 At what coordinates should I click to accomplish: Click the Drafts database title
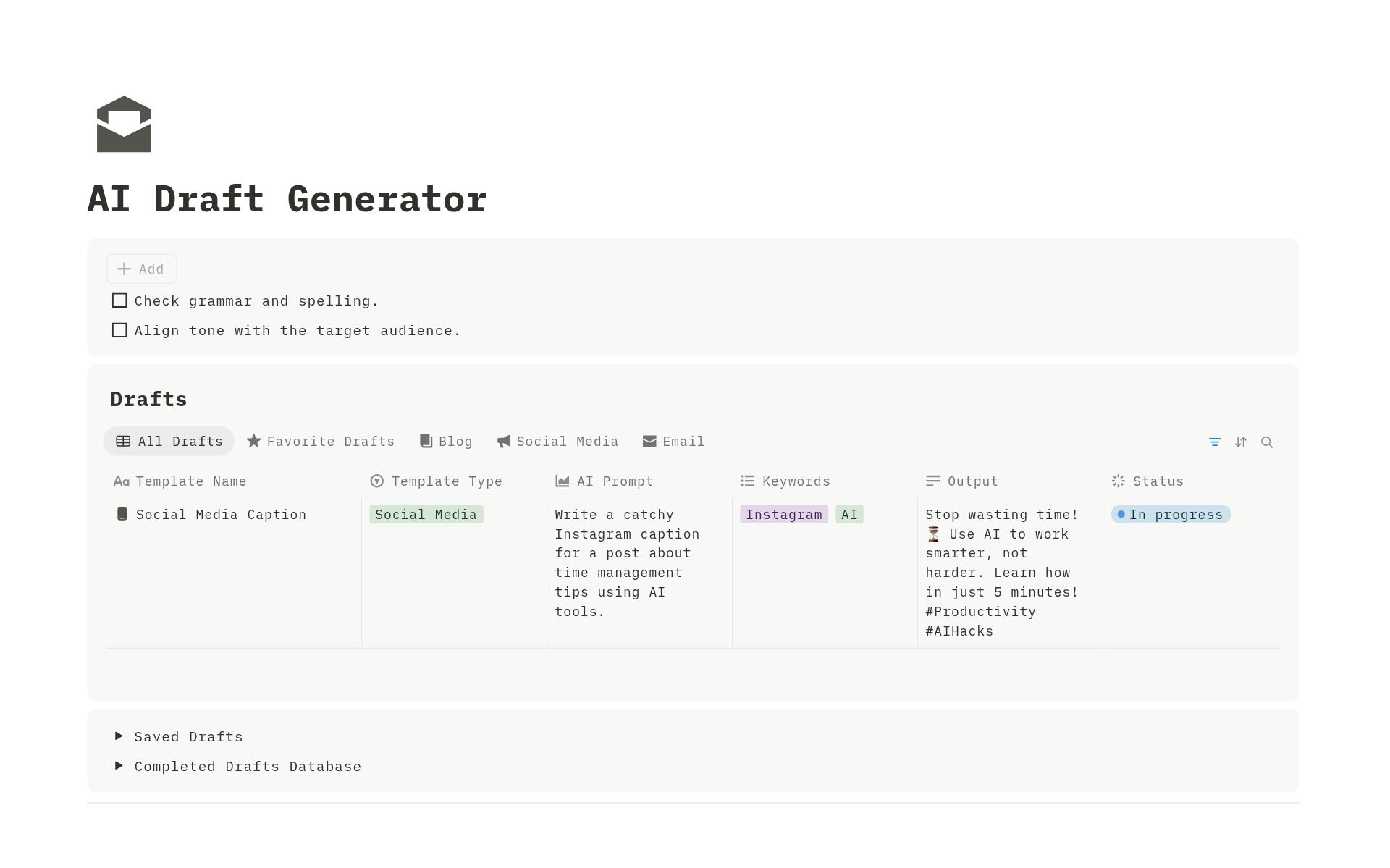(148, 399)
